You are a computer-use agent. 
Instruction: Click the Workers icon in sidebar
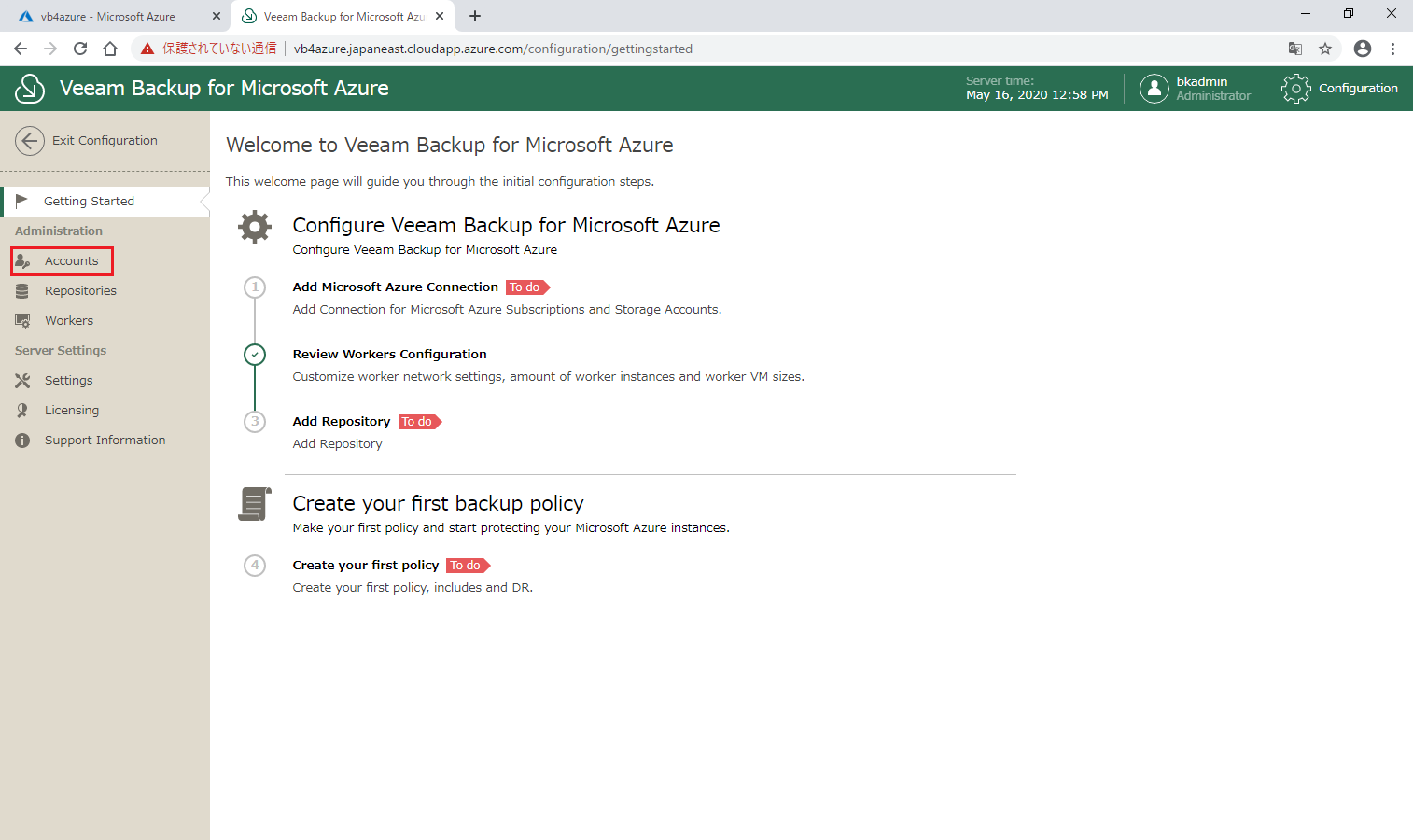22,321
